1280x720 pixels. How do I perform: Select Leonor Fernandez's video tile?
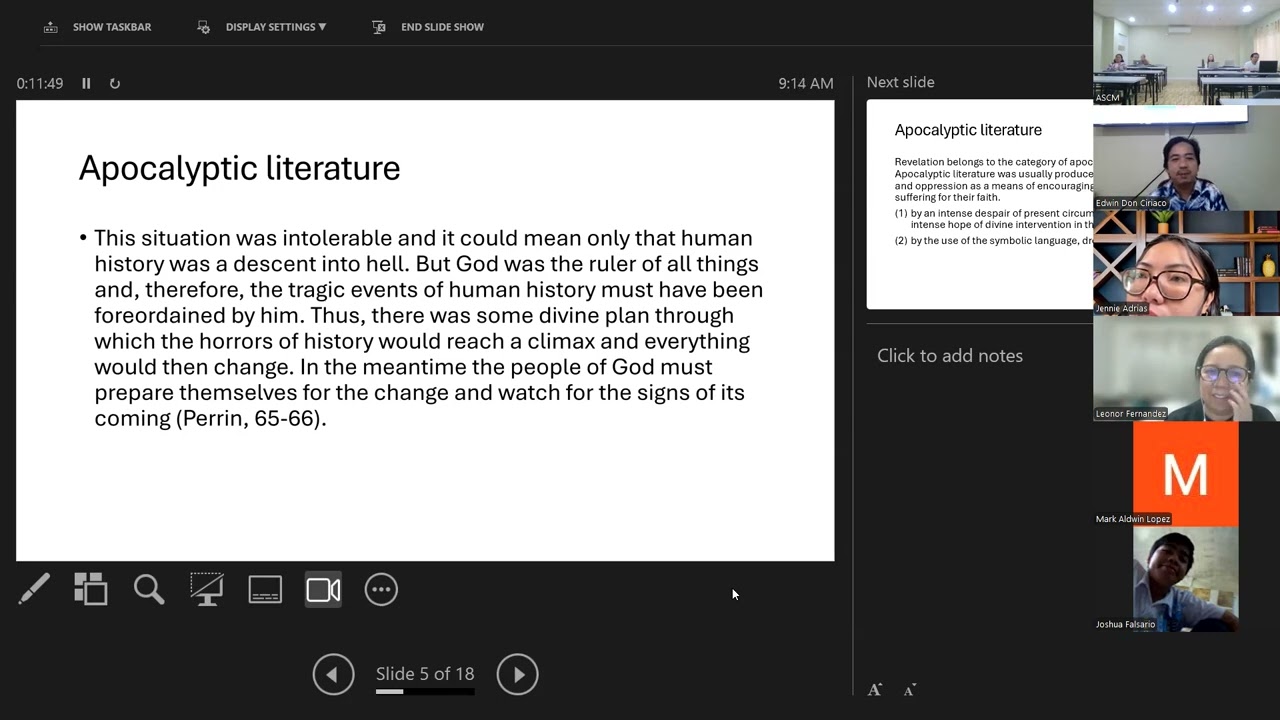1186,368
